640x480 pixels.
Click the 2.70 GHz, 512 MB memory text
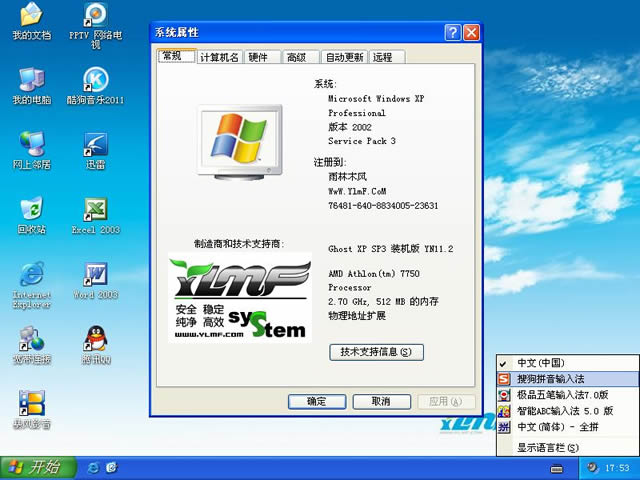coord(383,302)
